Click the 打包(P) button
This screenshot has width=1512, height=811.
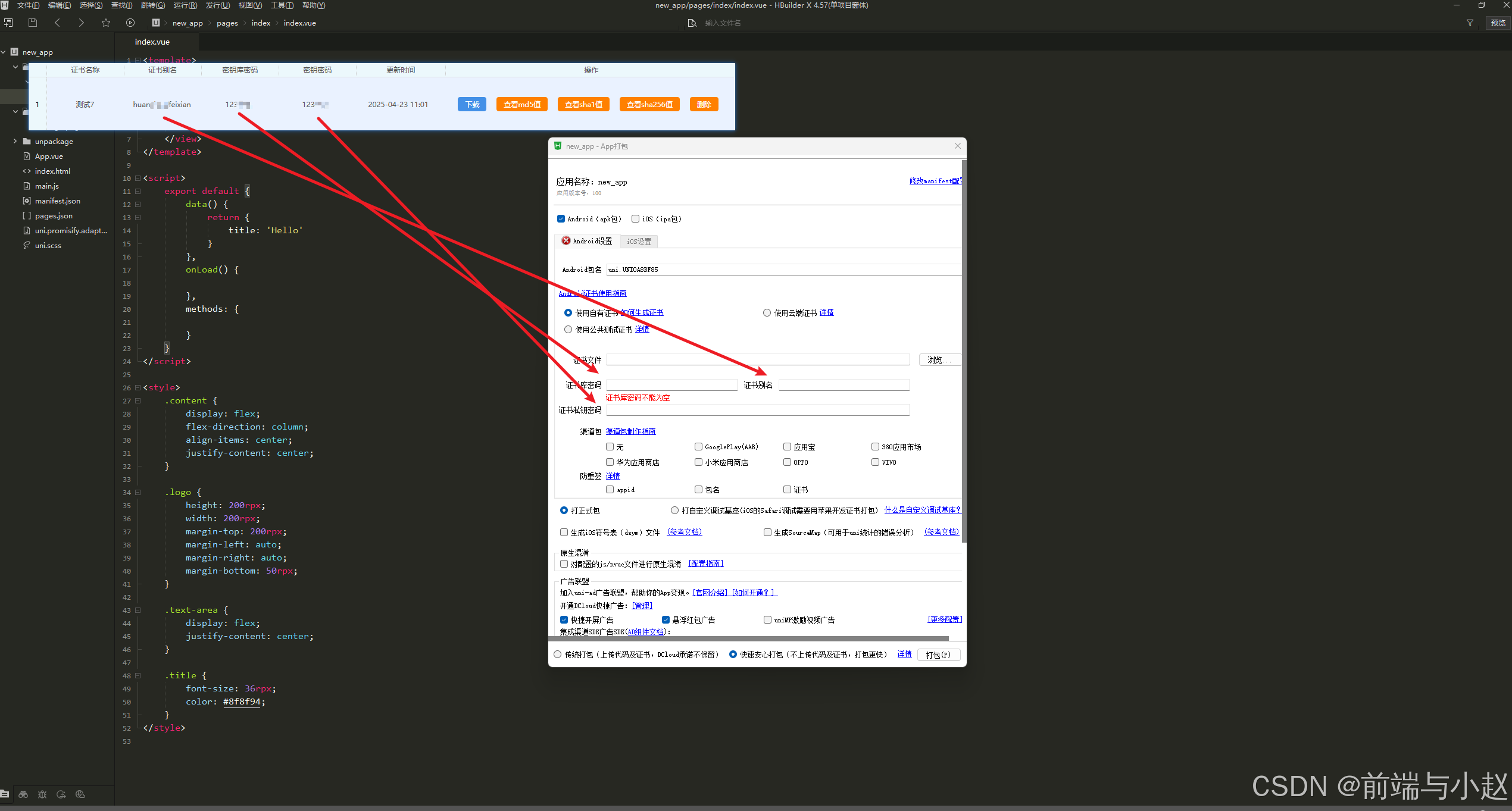(938, 655)
